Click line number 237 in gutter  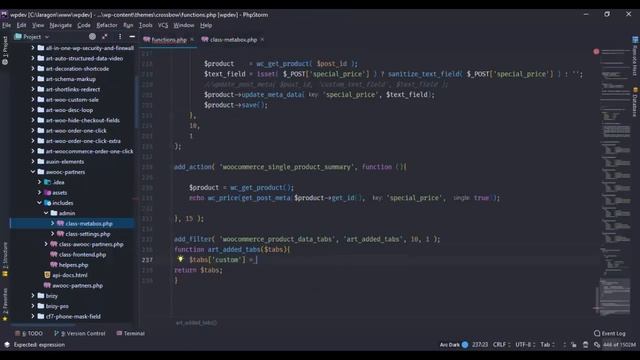(147, 260)
